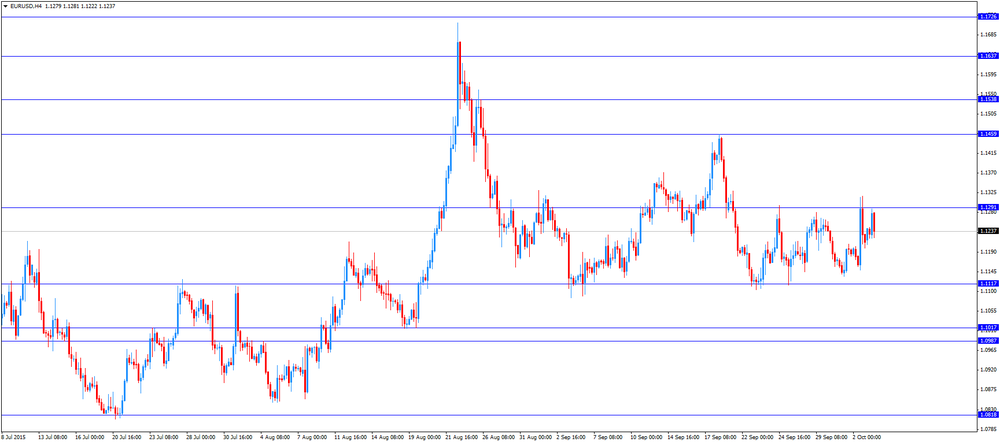Click the 1.1190 price scale value
Screen dimensions: 1000x442
(987, 251)
